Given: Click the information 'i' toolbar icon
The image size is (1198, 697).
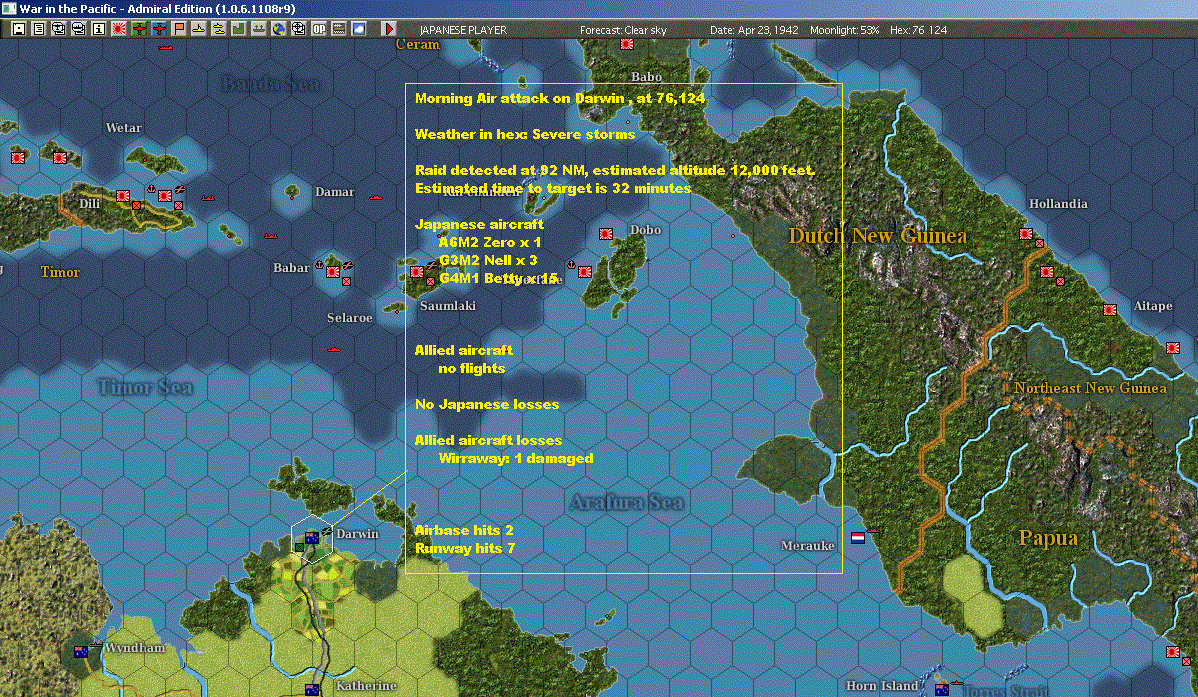Looking at the screenshot, I should [99, 29].
